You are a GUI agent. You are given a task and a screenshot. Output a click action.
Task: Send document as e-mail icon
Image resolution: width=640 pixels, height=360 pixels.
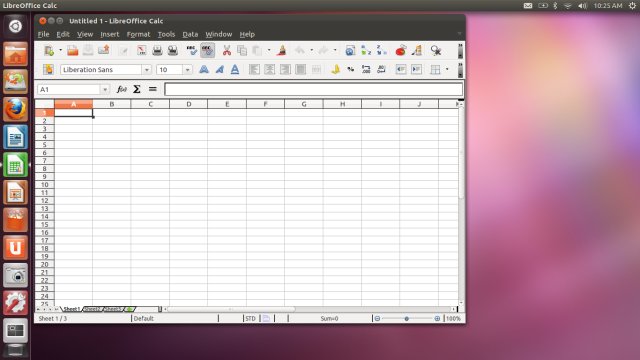pos(104,50)
